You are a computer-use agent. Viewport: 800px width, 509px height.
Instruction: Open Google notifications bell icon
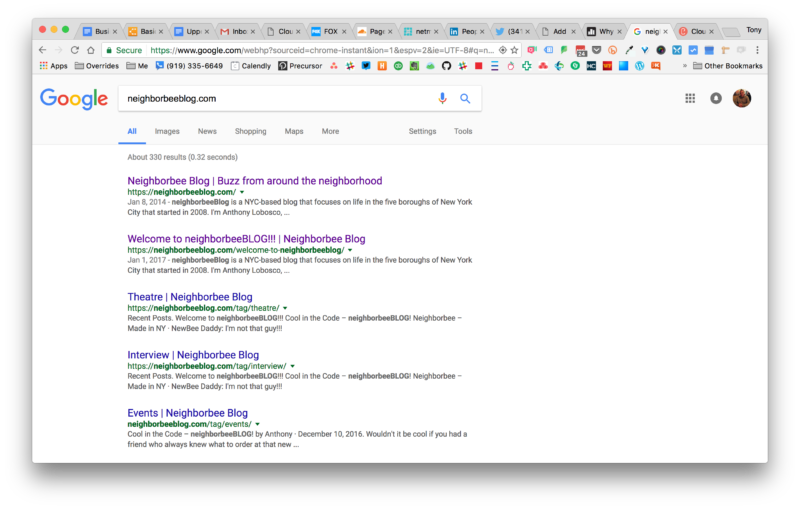coord(716,98)
